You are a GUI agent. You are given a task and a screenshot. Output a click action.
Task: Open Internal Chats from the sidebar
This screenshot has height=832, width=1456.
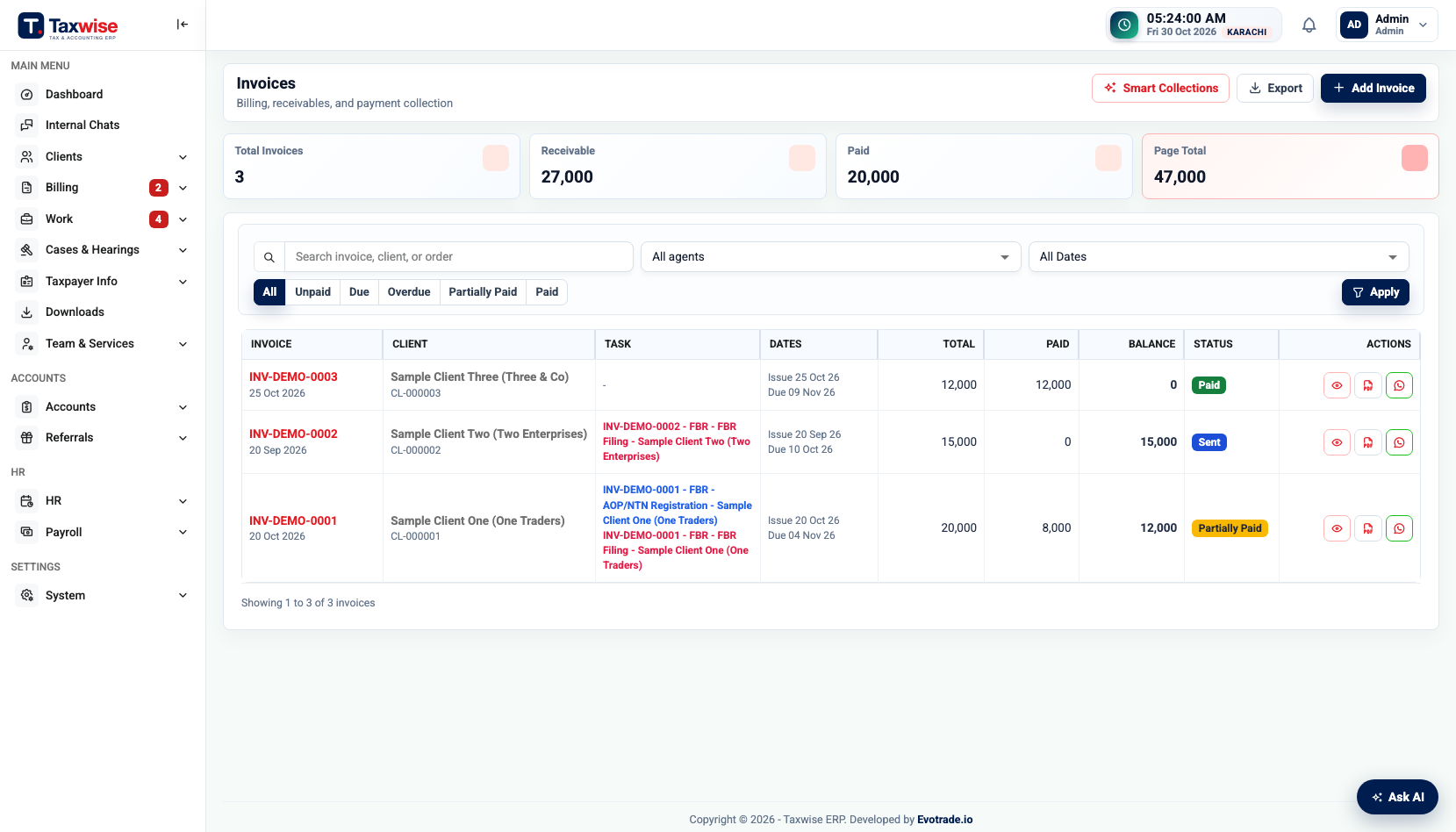(x=103, y=126)
